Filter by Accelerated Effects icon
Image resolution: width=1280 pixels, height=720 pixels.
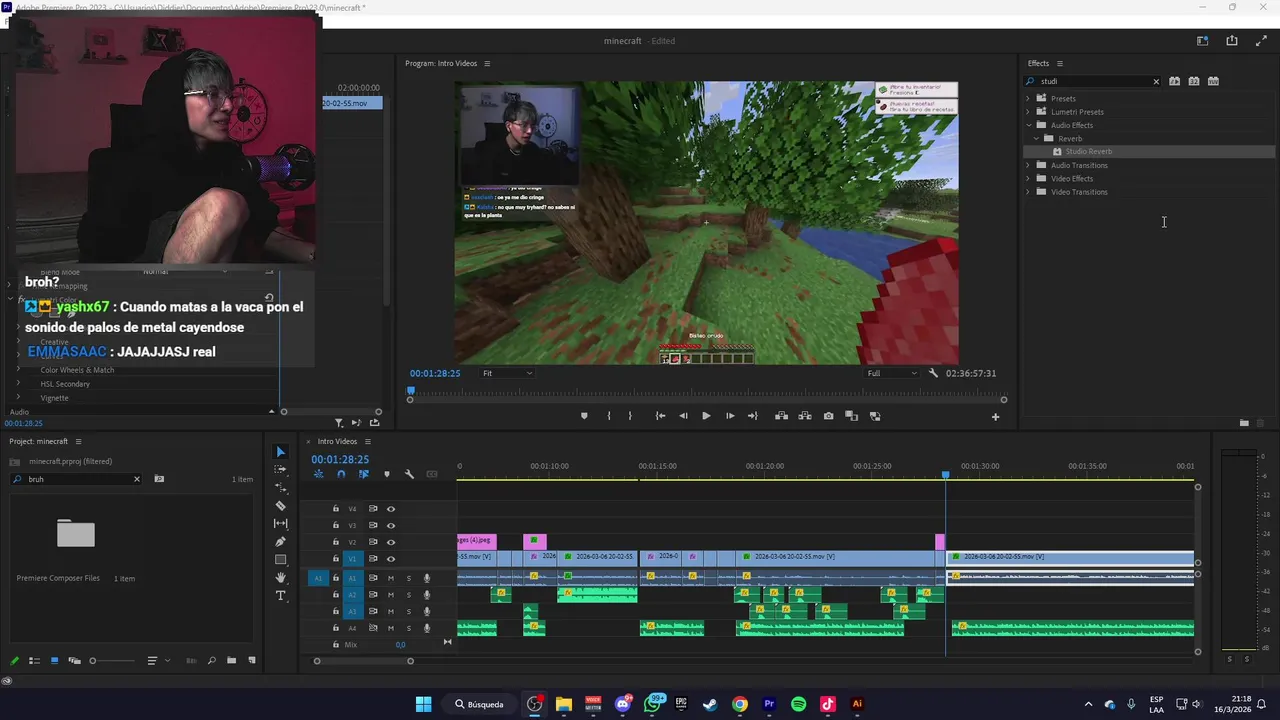tap(1175, 81)
